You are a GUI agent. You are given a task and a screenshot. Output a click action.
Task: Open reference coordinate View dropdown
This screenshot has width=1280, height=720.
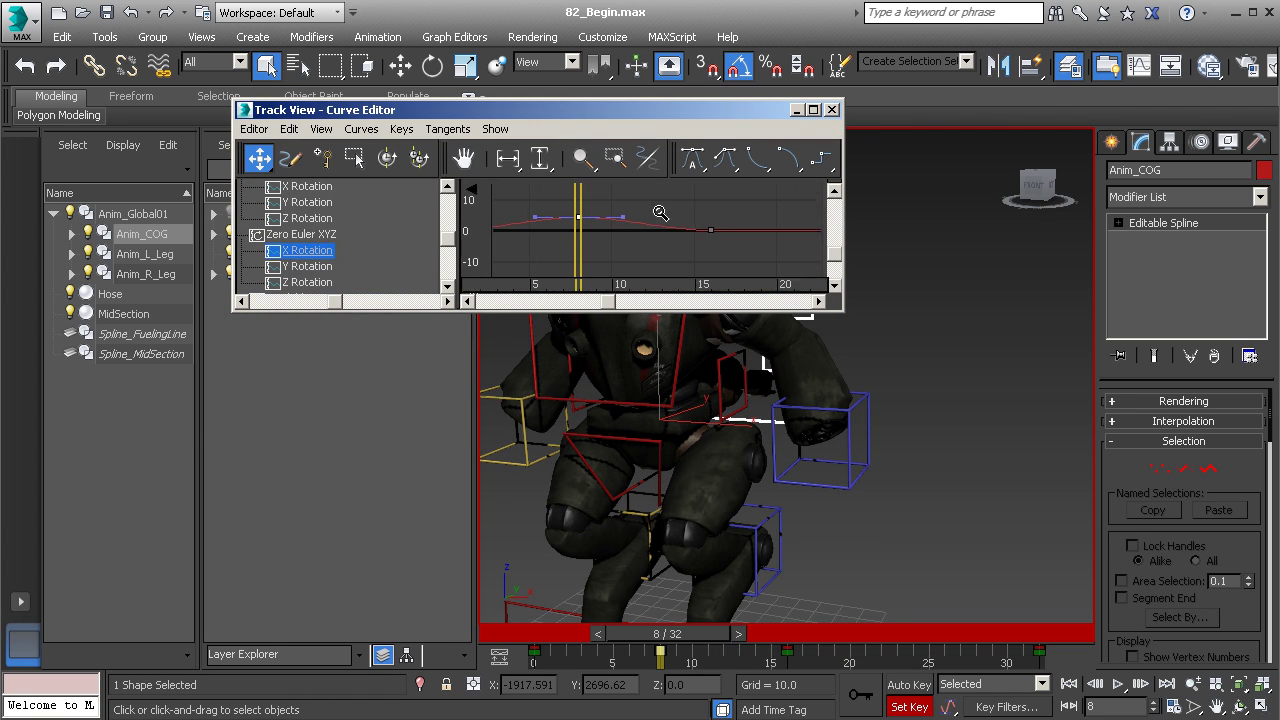tap(546, 62)
